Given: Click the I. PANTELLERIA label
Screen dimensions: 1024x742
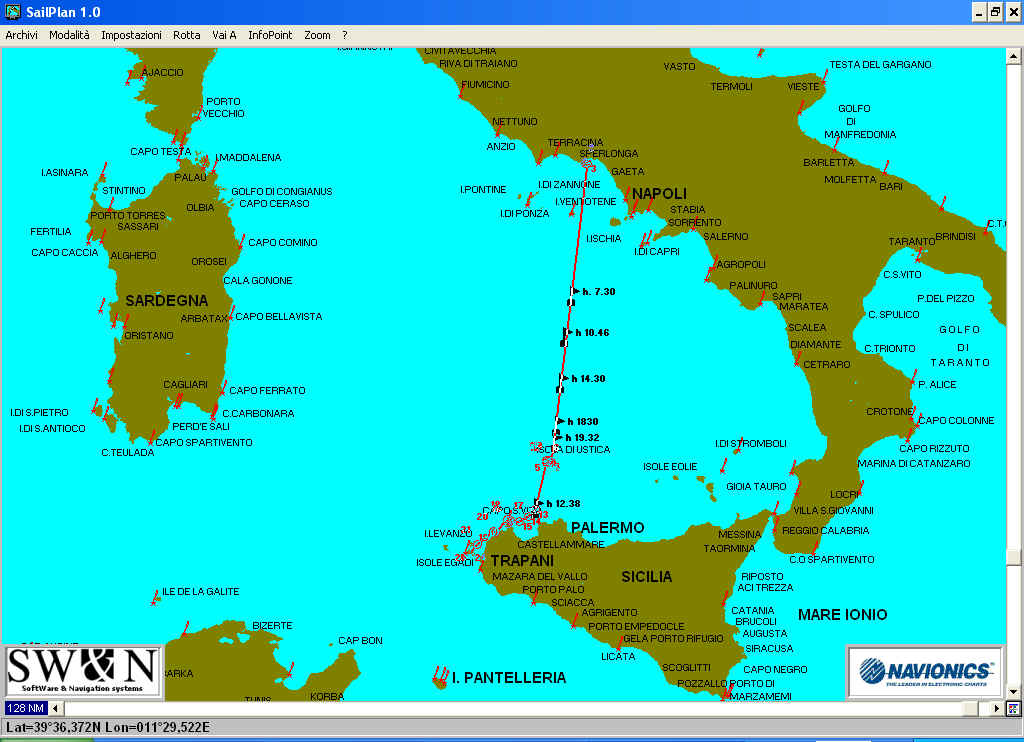Looking at the screenshot, I should click(x=509, y=678).
